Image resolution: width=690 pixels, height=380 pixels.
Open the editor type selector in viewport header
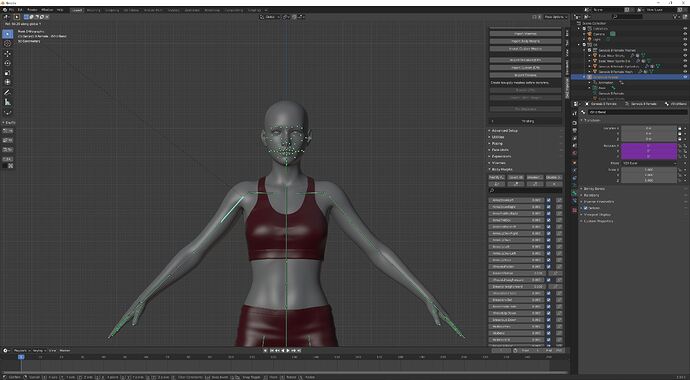coord(7,17)
